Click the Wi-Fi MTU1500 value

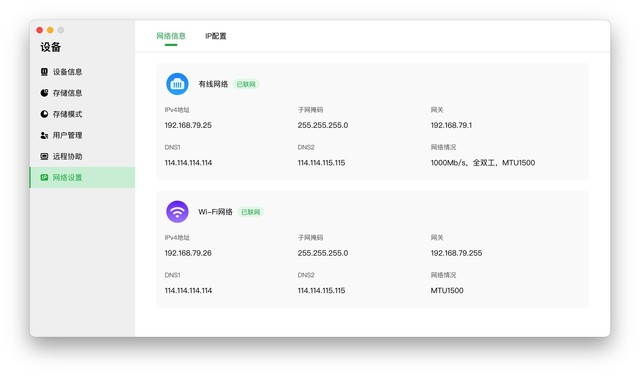[x=447, y=291]
